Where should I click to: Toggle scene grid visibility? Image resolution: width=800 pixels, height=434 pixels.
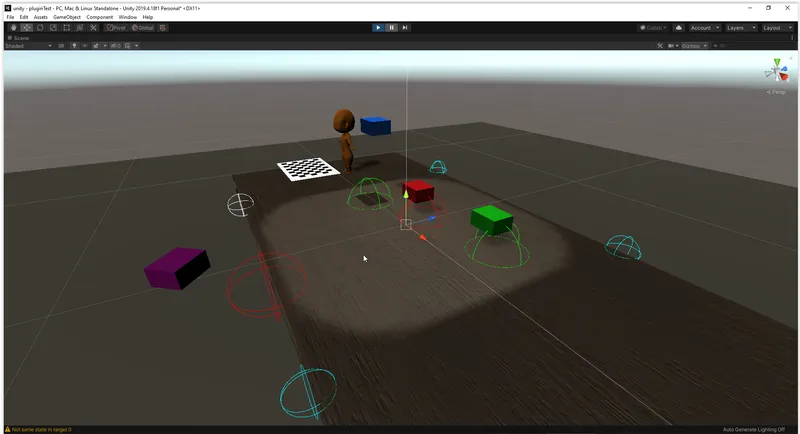point(128,46)
